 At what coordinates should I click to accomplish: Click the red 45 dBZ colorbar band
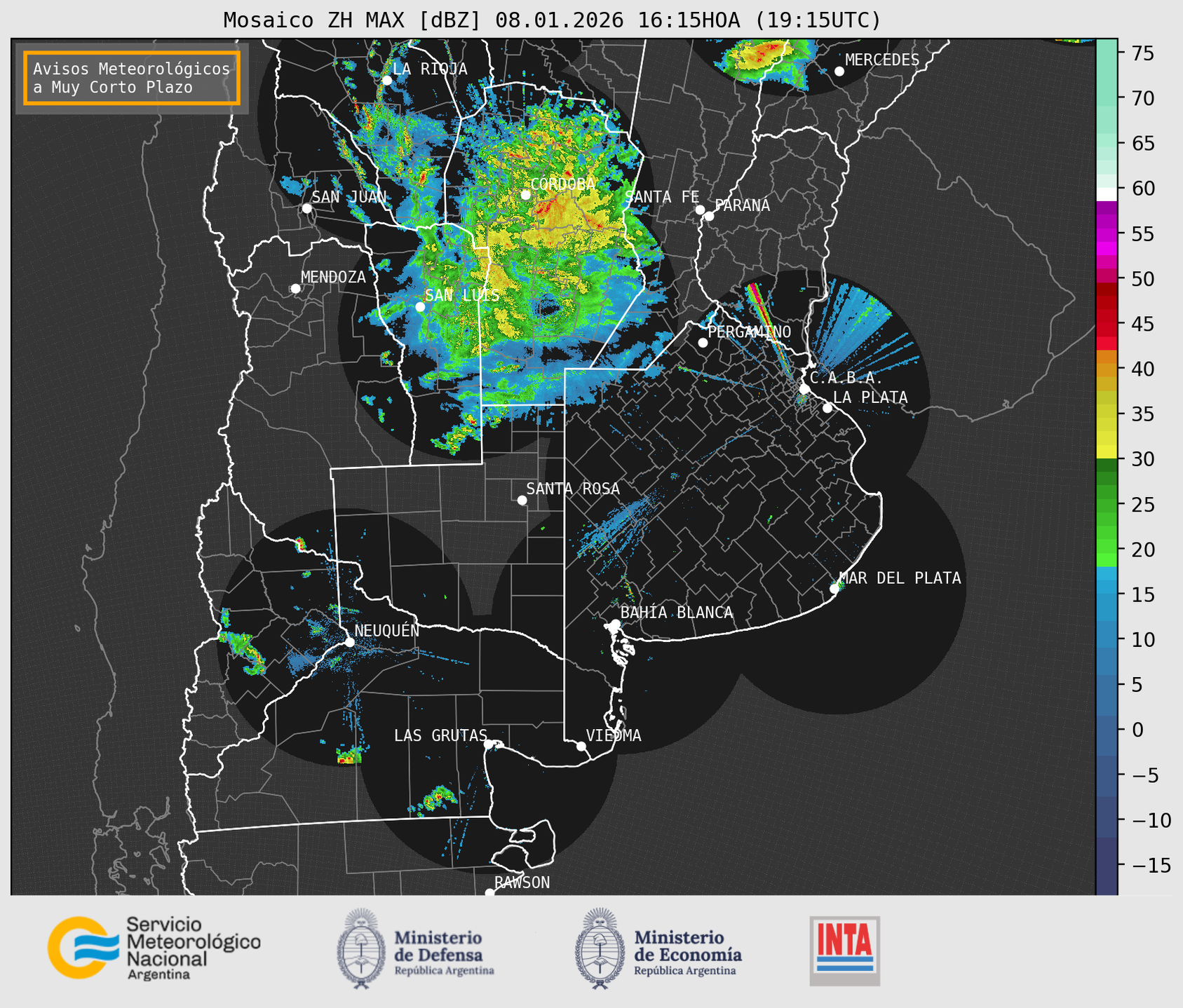coord(1107,330)
